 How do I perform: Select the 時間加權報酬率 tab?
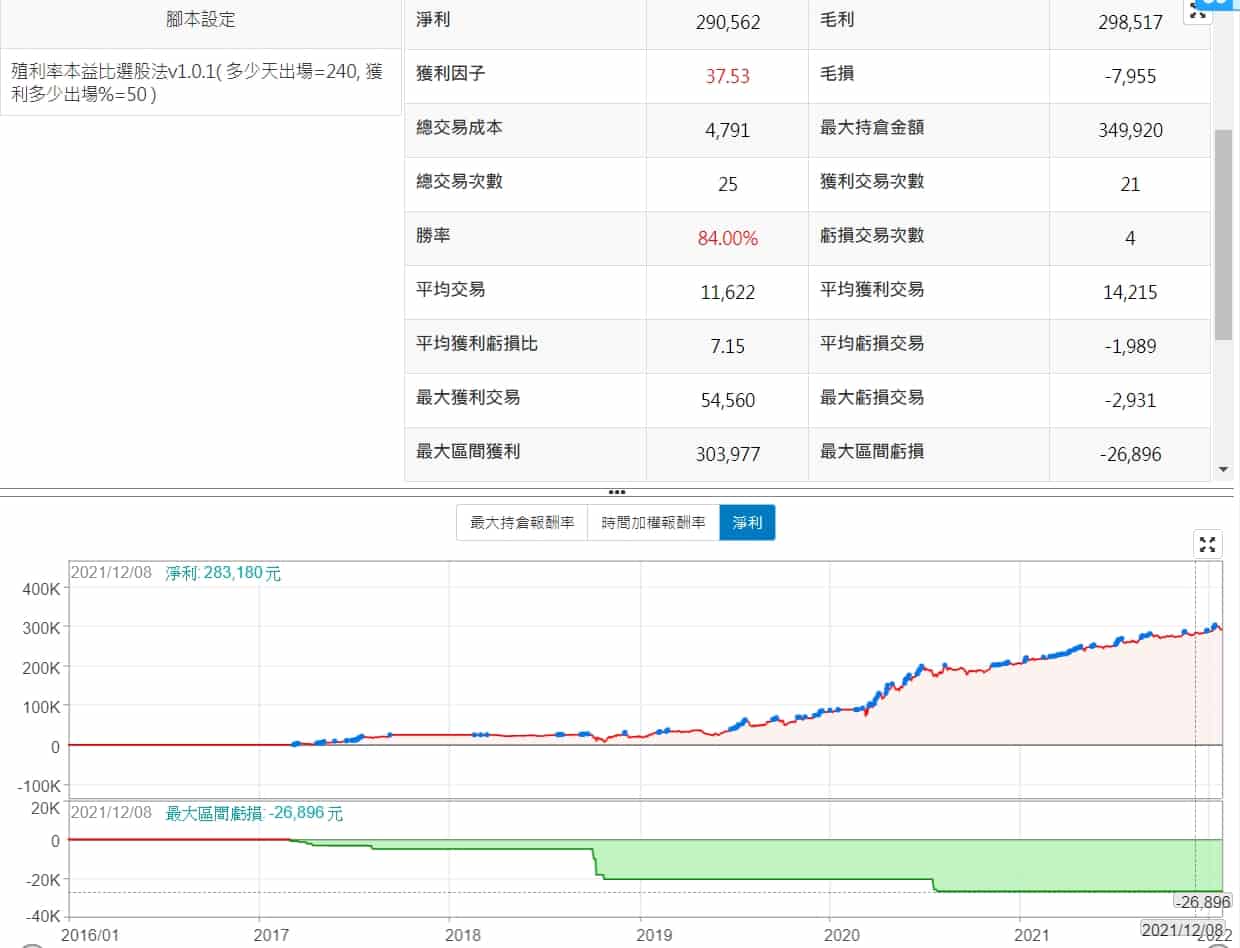(x=653, y=523)
